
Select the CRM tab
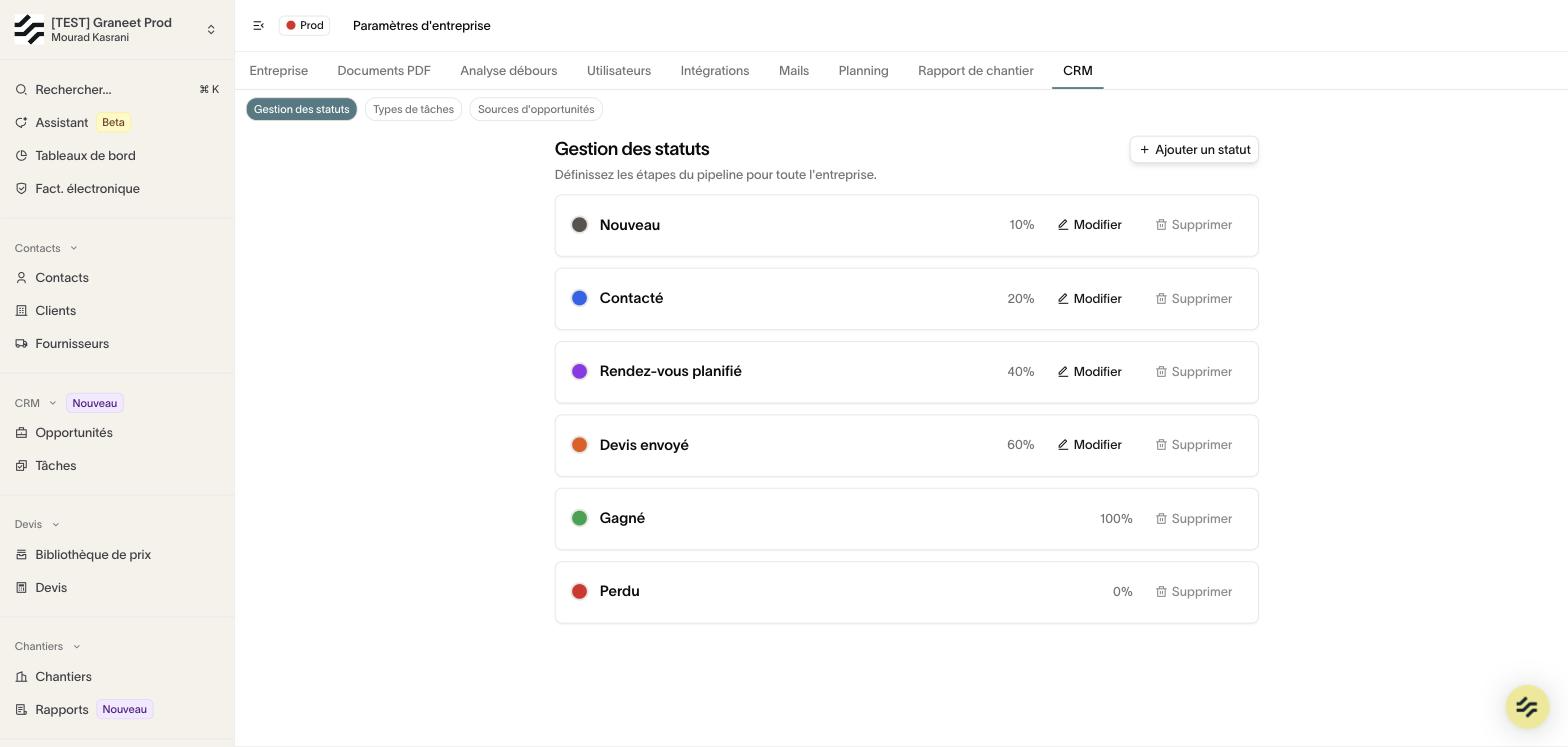(1078, 71)
